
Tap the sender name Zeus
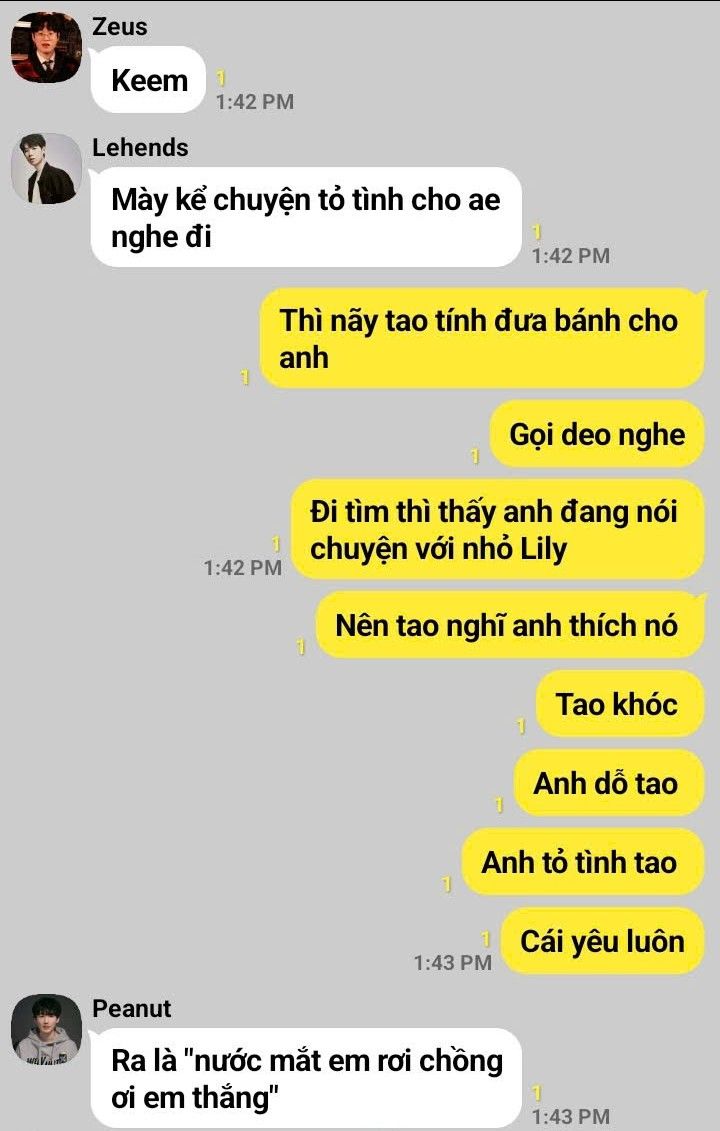tap(120, 27)
